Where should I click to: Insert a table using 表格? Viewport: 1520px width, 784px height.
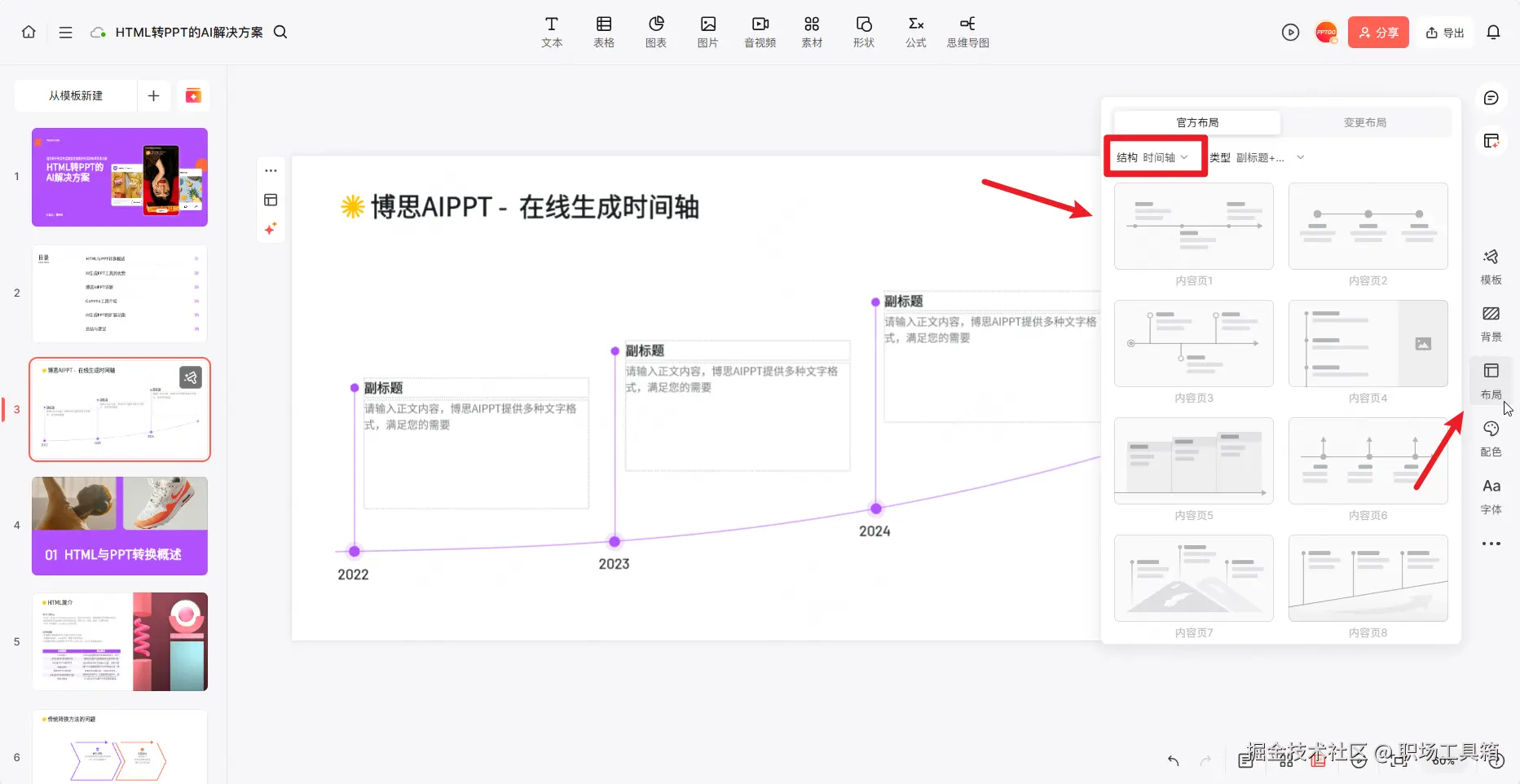click(604, 32)
